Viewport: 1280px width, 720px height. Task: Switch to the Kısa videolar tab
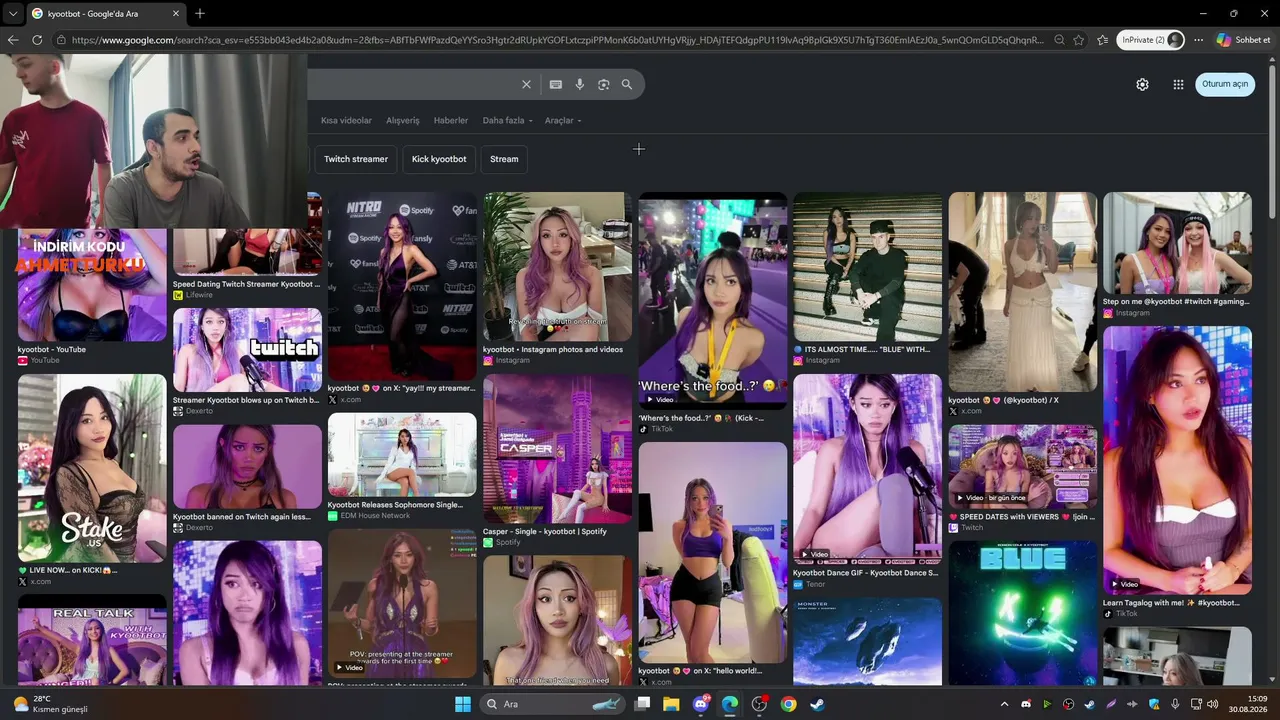click(346, 120)
